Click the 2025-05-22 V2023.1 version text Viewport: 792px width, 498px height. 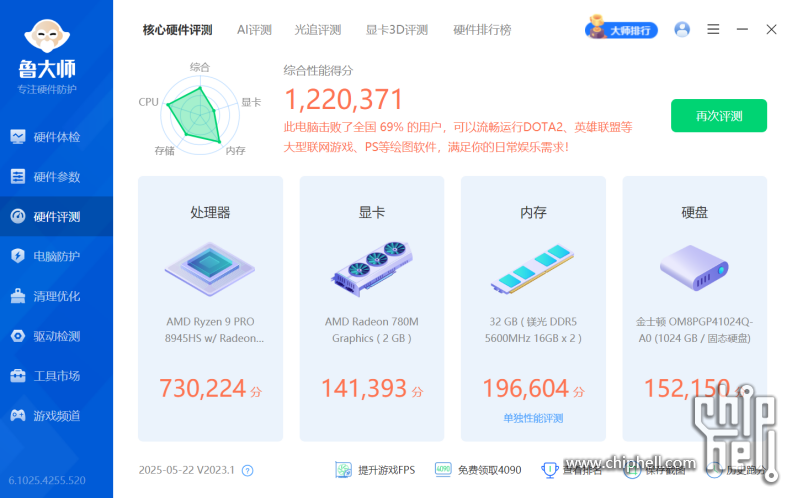[187, 470]
